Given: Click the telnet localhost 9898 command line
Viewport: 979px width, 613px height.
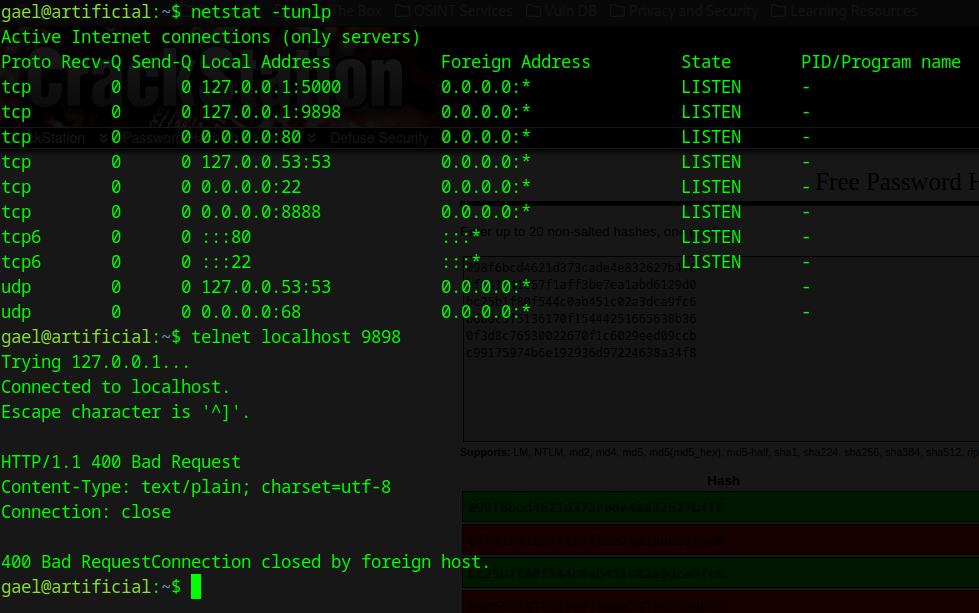Looking at the screenshot, I should coord(295,337).
